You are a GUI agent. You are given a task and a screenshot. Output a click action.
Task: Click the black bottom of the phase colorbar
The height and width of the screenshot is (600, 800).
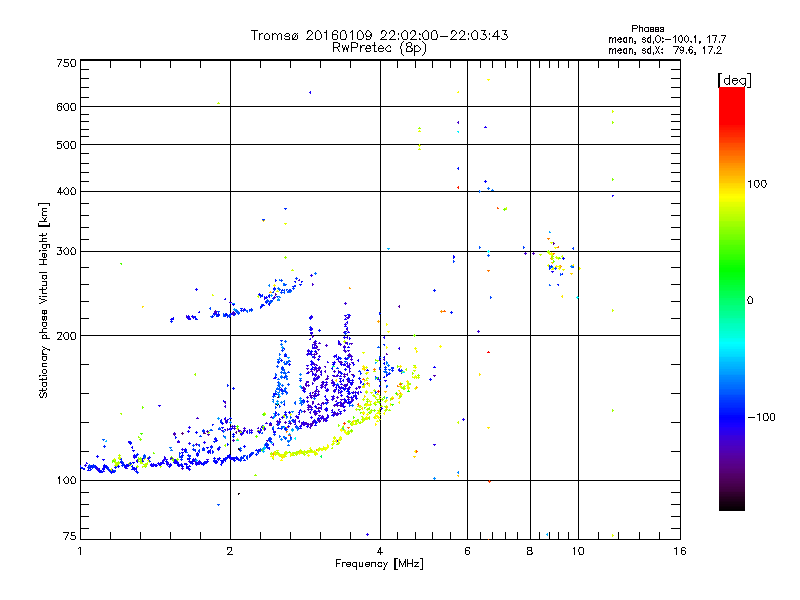coord(732,503)
